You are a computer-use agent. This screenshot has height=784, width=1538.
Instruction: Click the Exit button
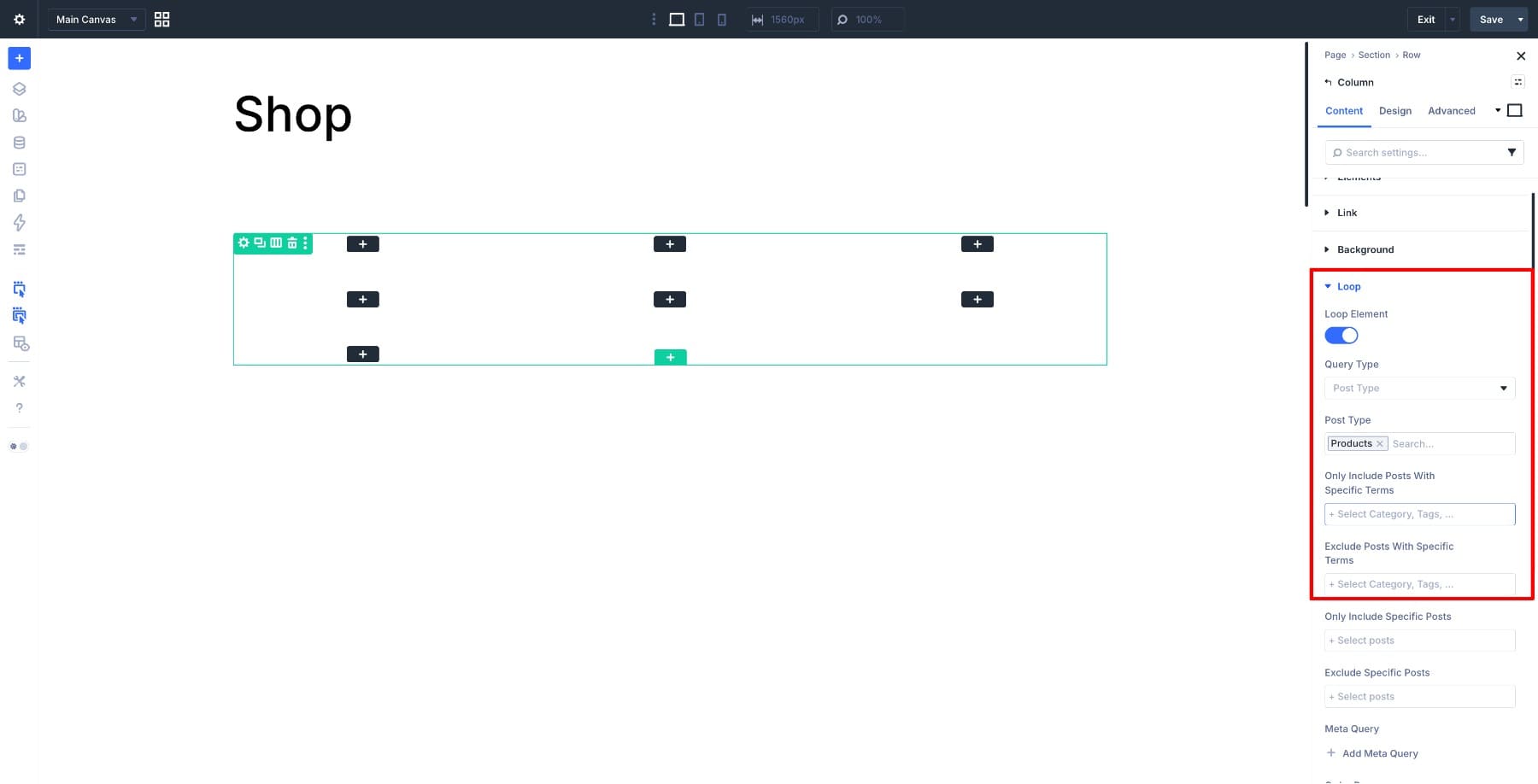point(1424,19)
